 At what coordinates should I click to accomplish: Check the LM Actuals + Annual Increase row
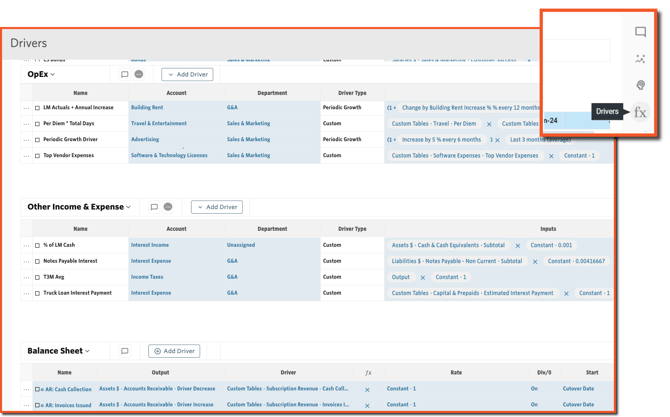(x=37, y=108)
